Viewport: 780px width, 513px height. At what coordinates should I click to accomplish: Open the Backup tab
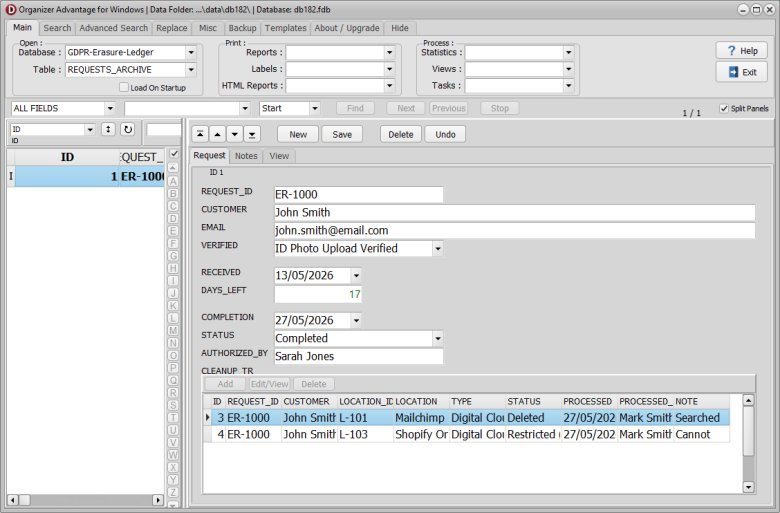click(x=242, y=28)
